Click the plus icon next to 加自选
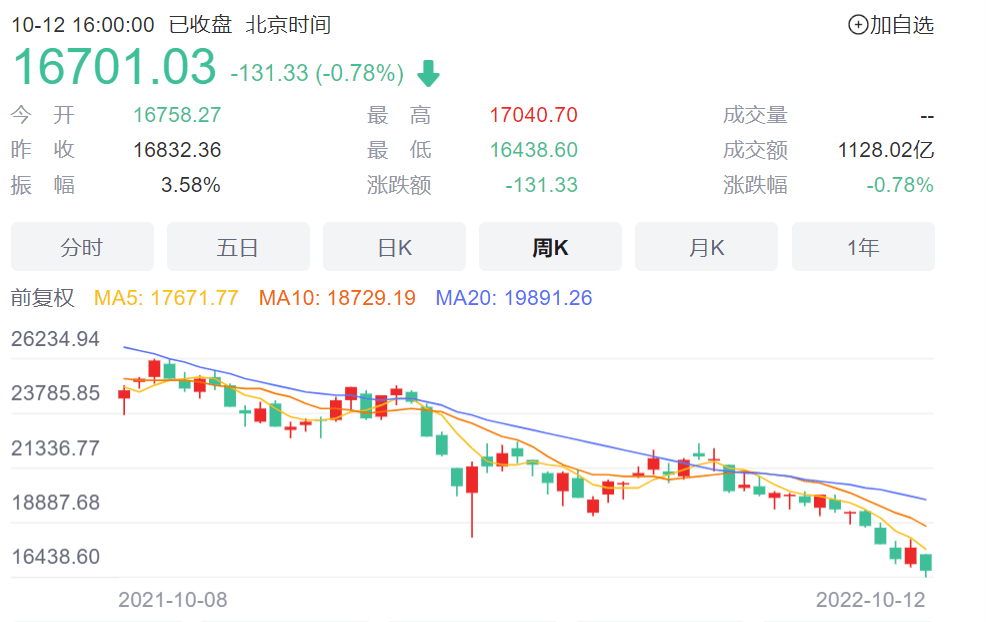 point(858,25)
